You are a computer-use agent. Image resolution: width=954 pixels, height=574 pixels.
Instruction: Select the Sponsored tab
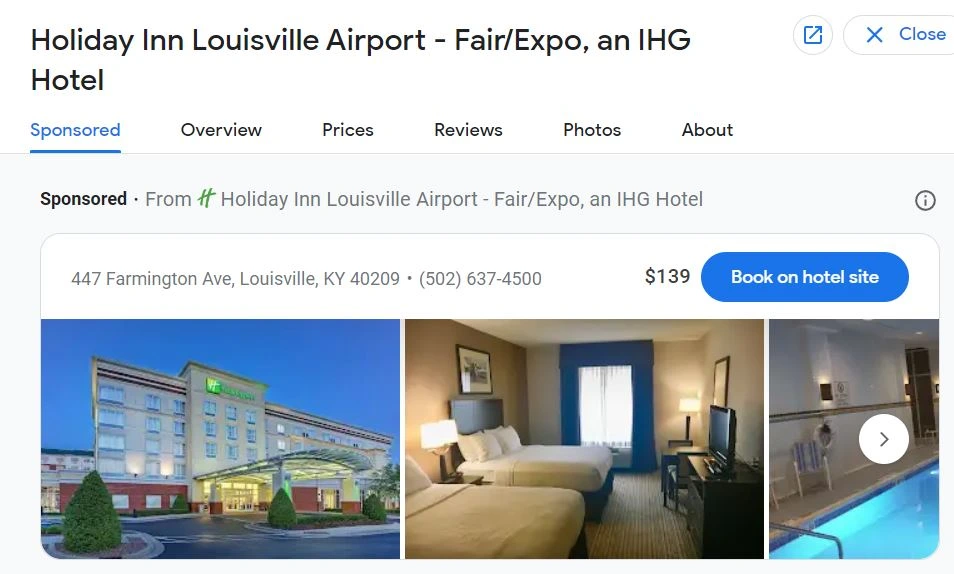[75, 130]
